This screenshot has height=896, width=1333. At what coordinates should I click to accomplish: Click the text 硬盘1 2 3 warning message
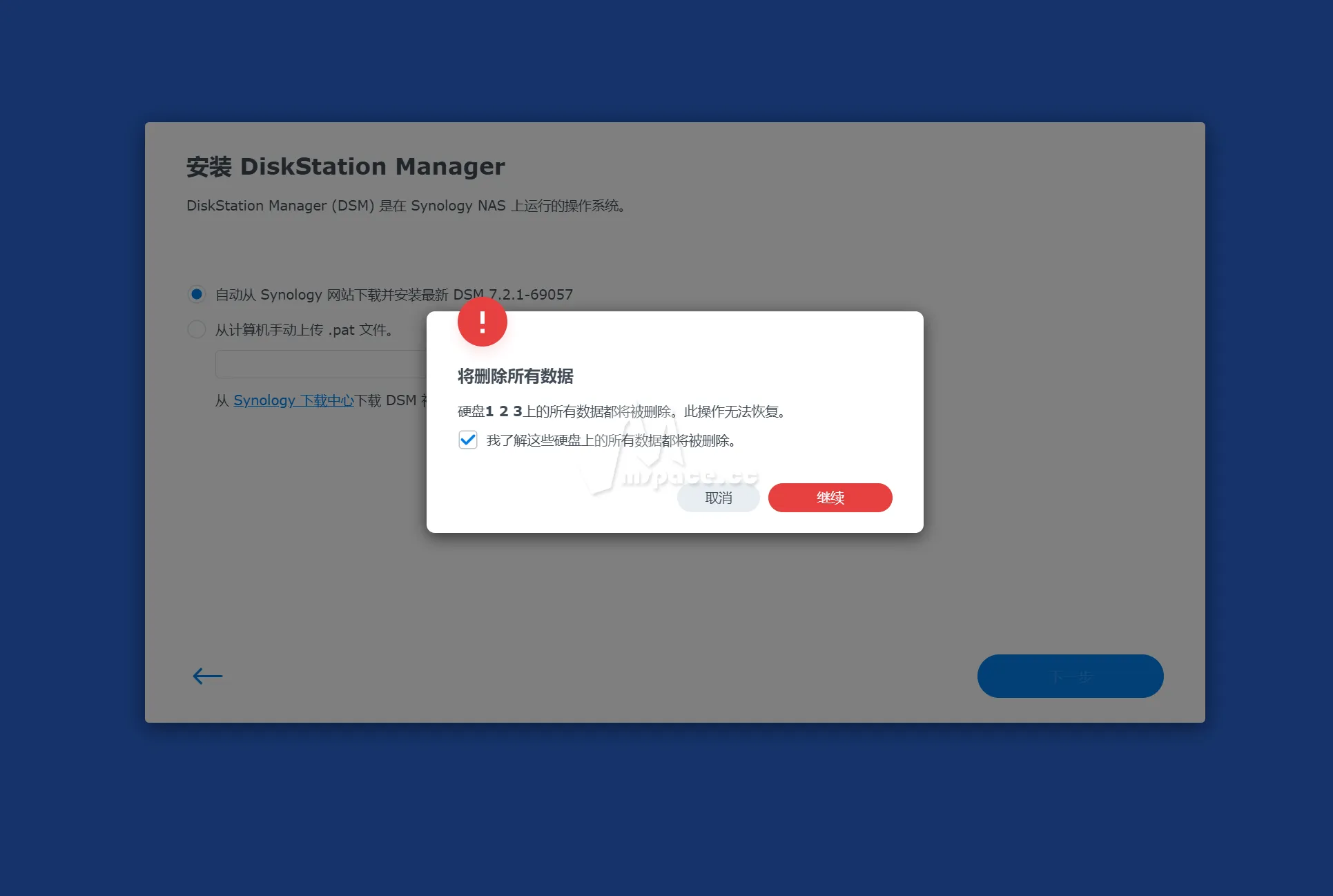coord(623,411)
